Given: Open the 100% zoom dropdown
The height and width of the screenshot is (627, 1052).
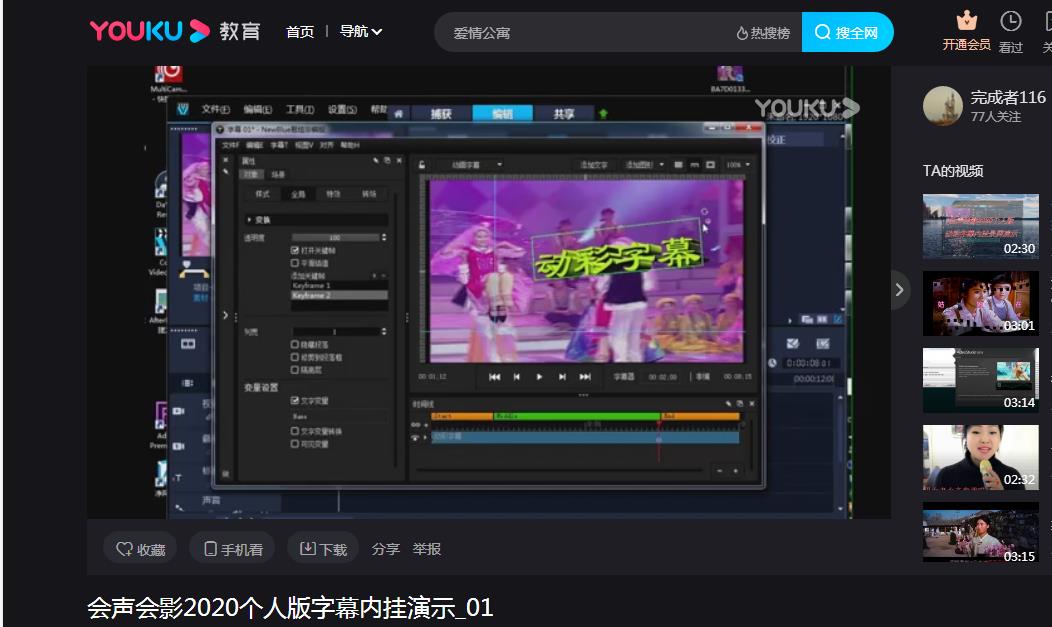Looking at the screenshot, I should pyautogui.click(x=738, y=165).
